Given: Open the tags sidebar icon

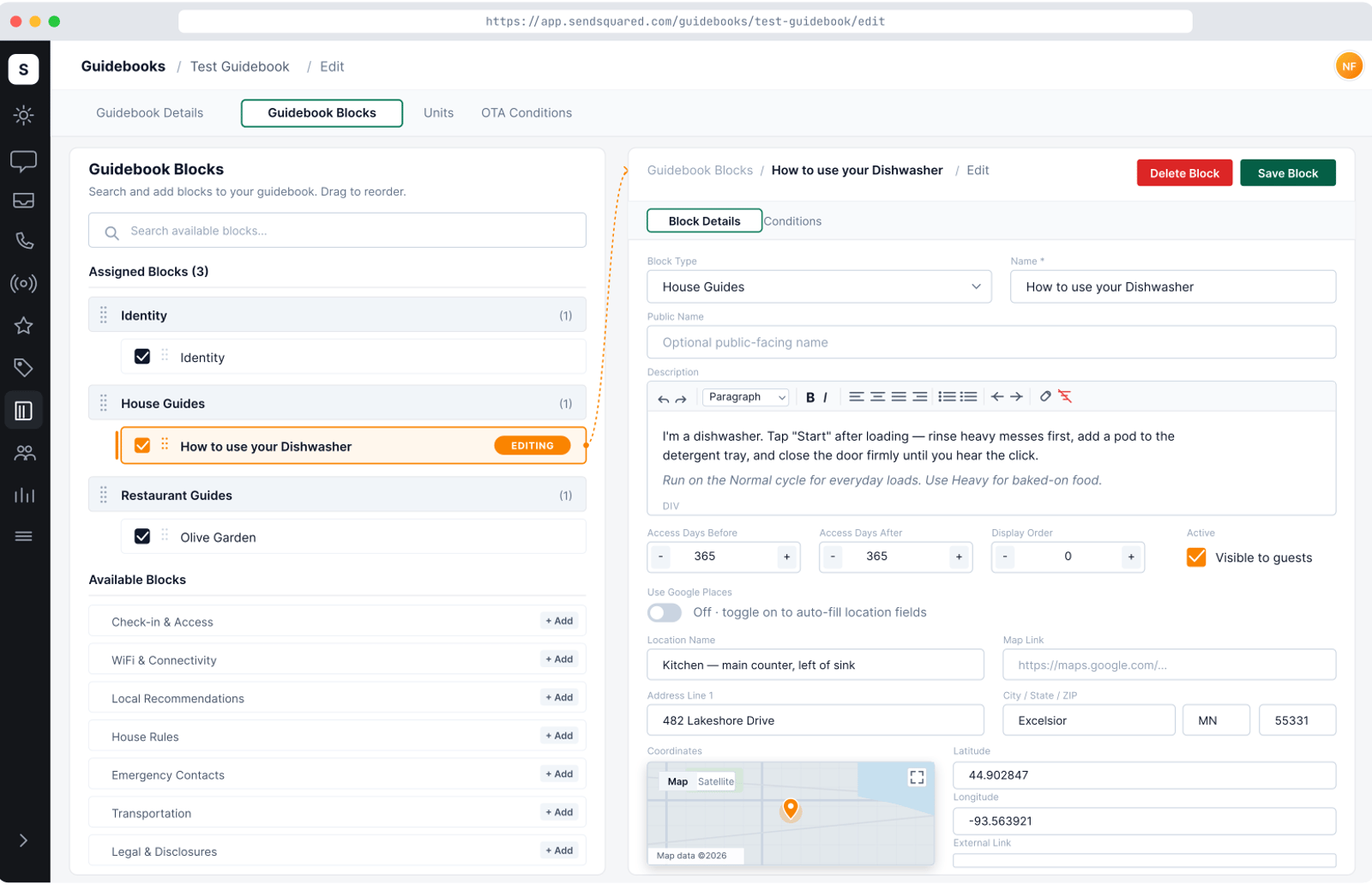Looking at the screenshot, I should pyautogui.click(x=23, y=368).
